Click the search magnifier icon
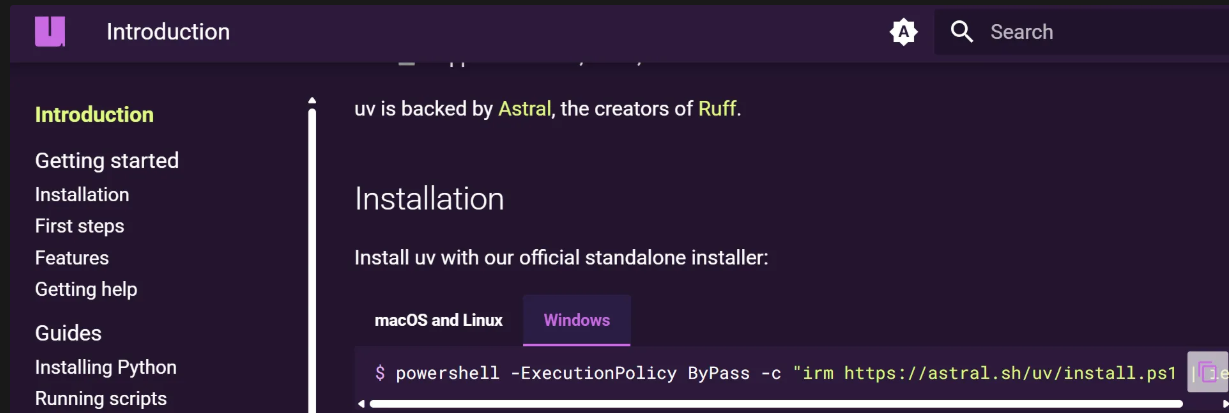Image resolution: width=1229 pixels, height=413 pixels. click(962, 32)
